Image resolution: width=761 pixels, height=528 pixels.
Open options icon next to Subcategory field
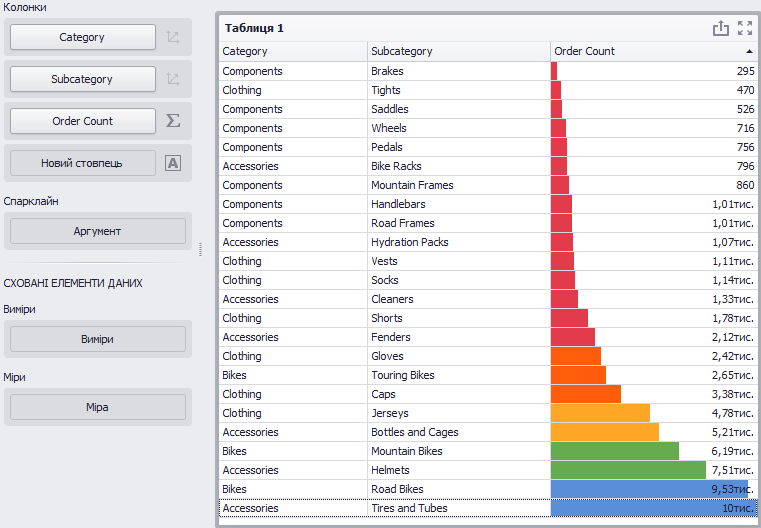(x=173, y=79)
